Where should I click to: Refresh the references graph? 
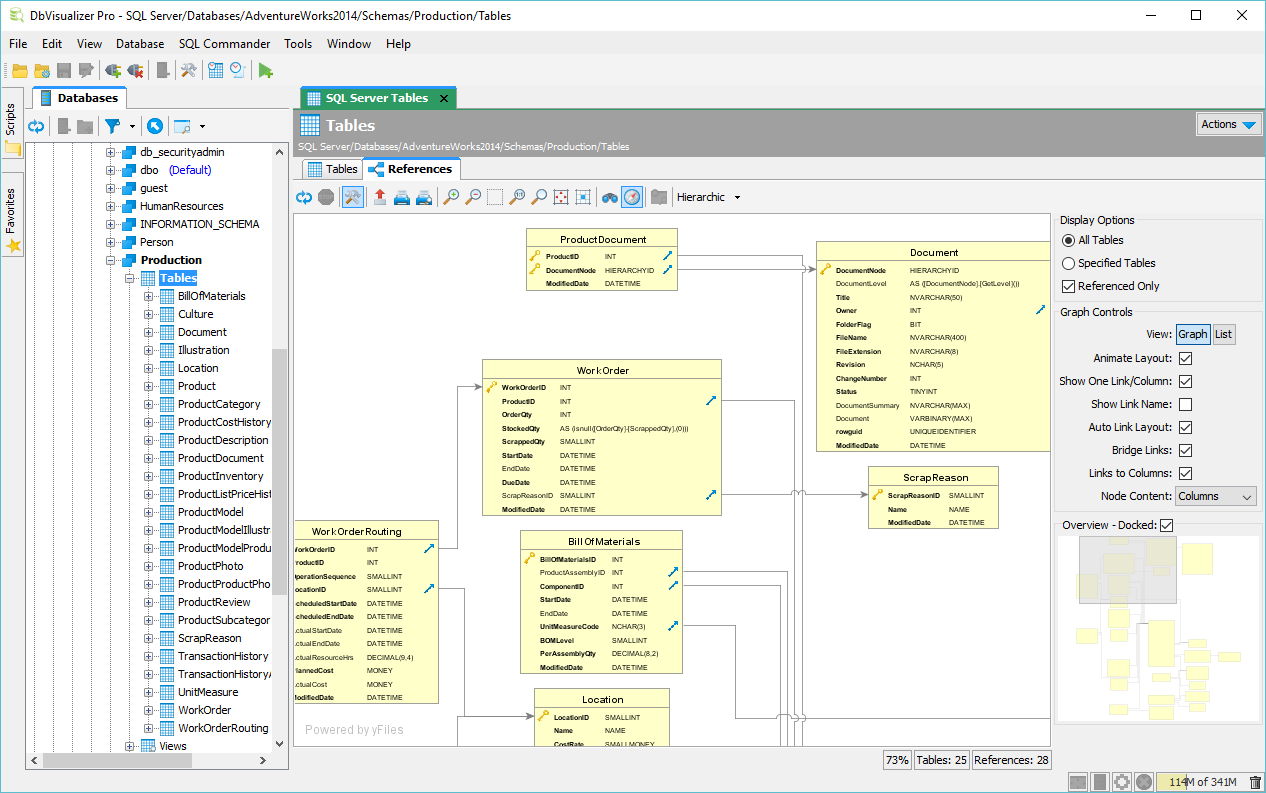point(303,196)
